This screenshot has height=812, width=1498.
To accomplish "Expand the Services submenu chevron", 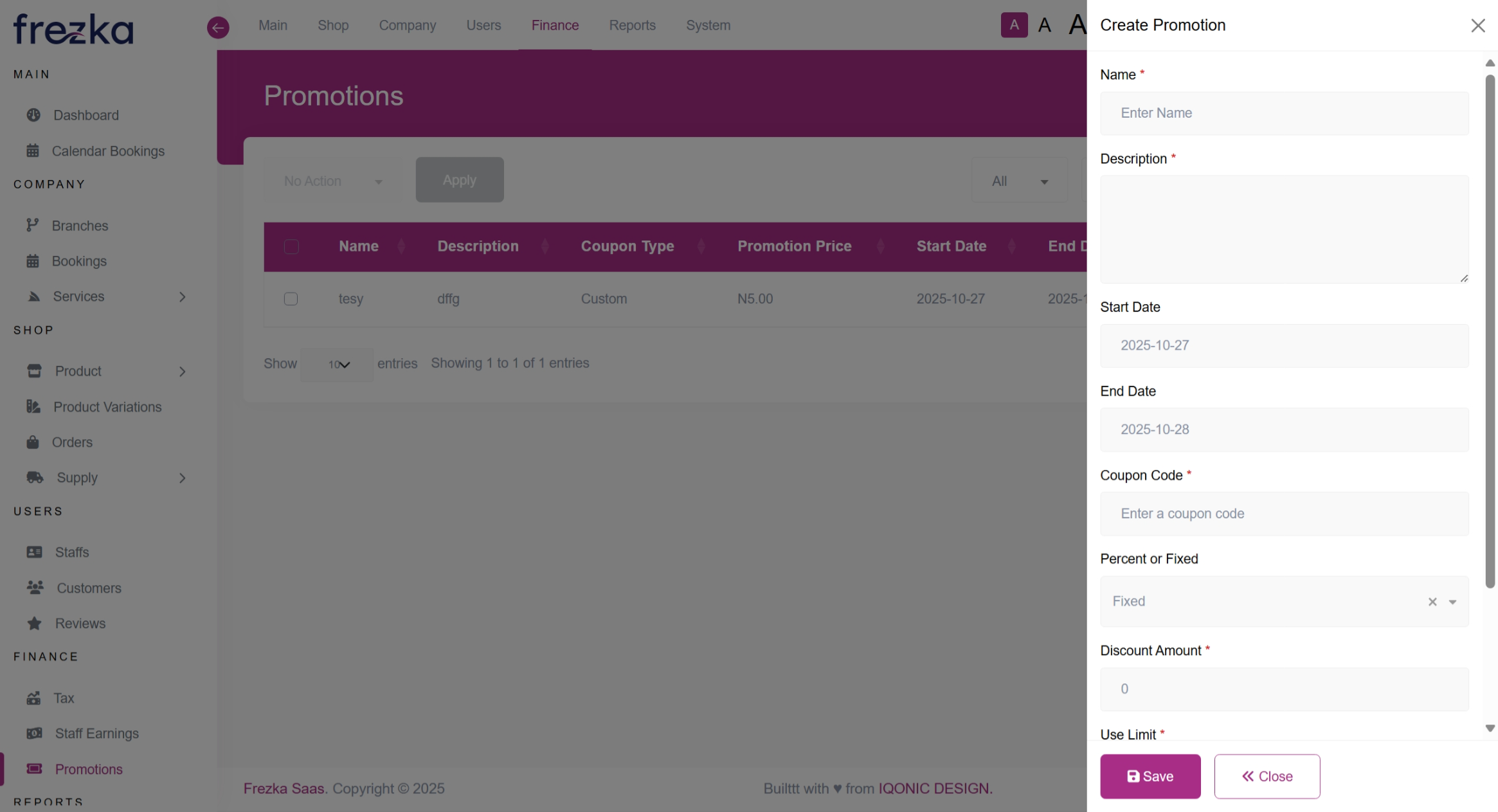I will pyautogui.click(x=183, y=297).
